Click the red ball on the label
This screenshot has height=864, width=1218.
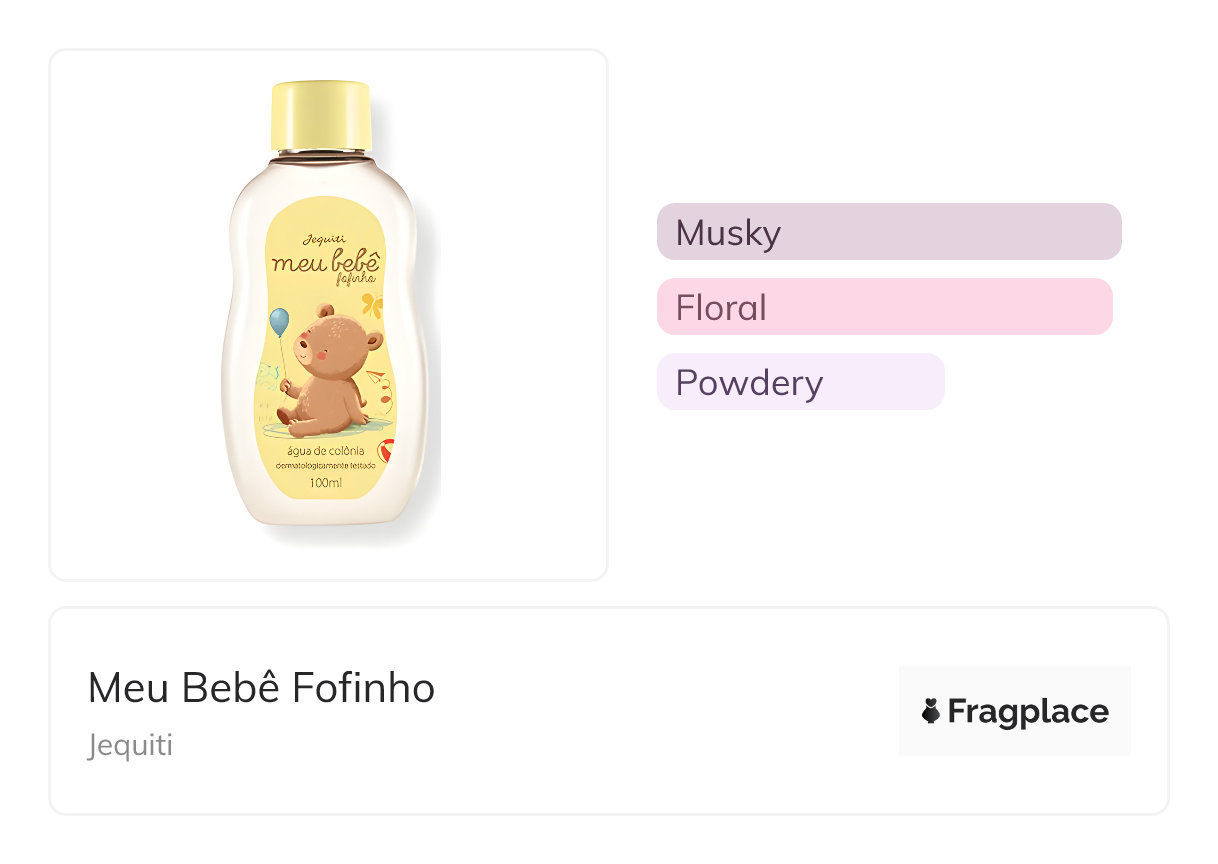coord(389,453)
